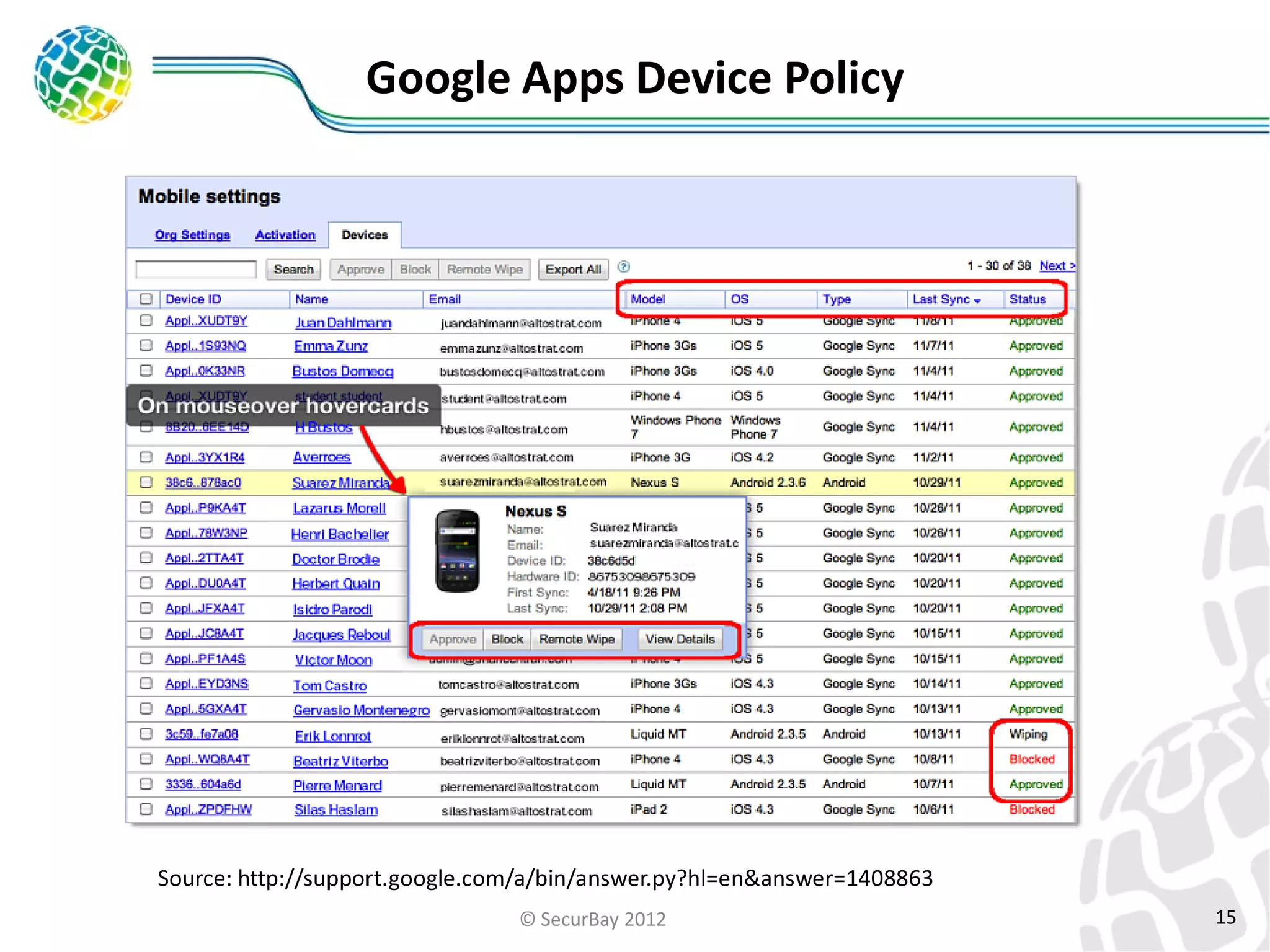Image resolution: width=1270 pixels, height=952 pixels.
Task: Open the Beatriz Viterbo name link
Action: click(x=340, y=762)
